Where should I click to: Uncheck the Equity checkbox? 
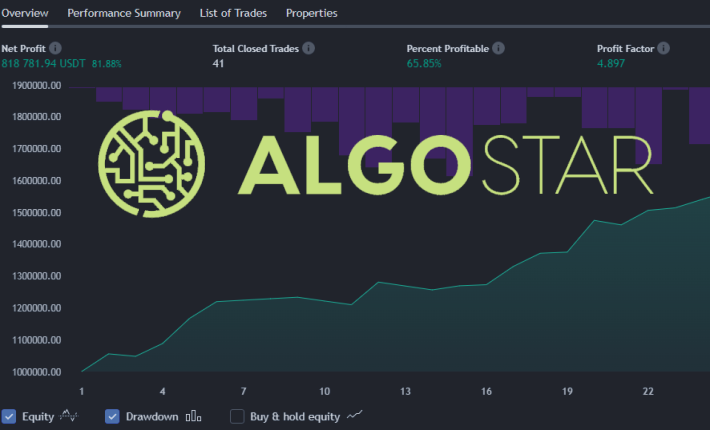pyautogui.click(x=9, y=416)
